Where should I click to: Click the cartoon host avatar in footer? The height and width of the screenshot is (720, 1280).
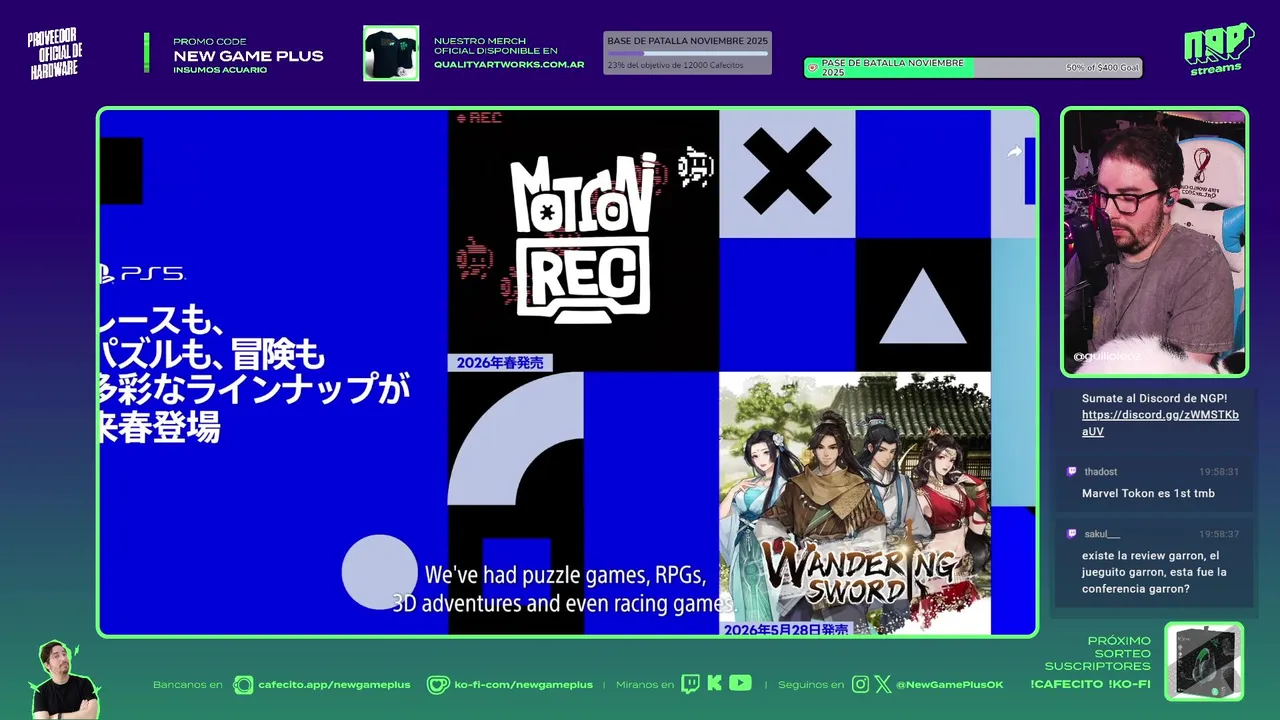66,680
